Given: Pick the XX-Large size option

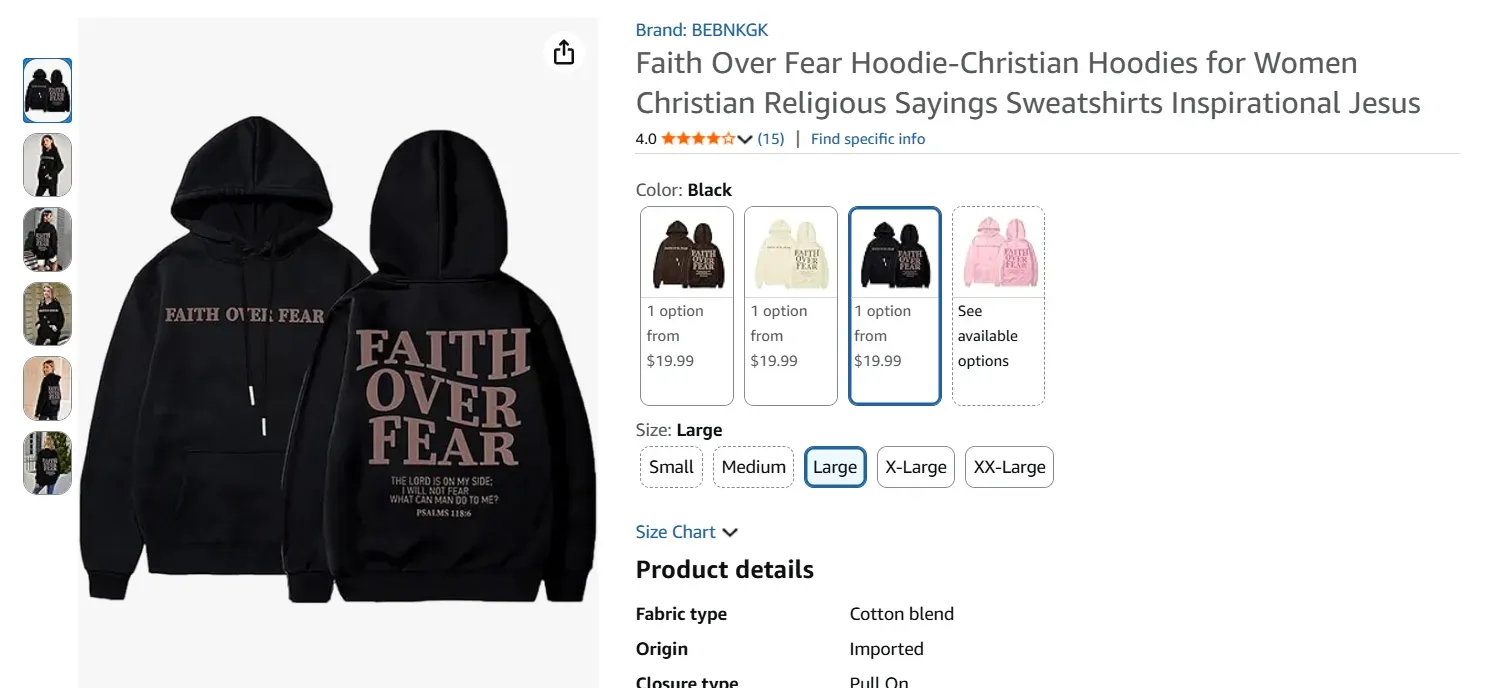Looking at the screenshot, I should pyautogui.click(x=1008, y=466).
